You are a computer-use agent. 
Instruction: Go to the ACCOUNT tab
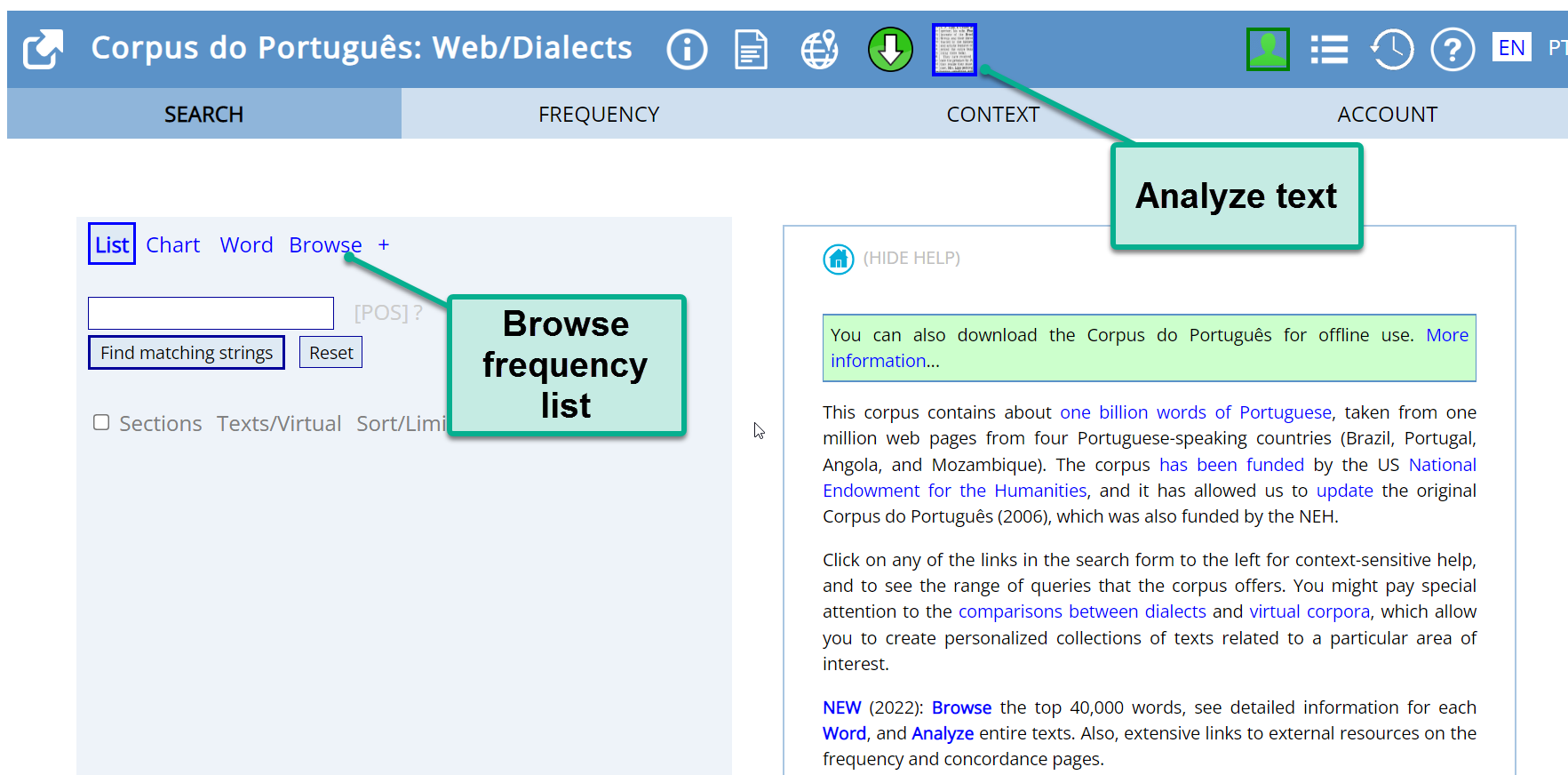point(1387,114)
